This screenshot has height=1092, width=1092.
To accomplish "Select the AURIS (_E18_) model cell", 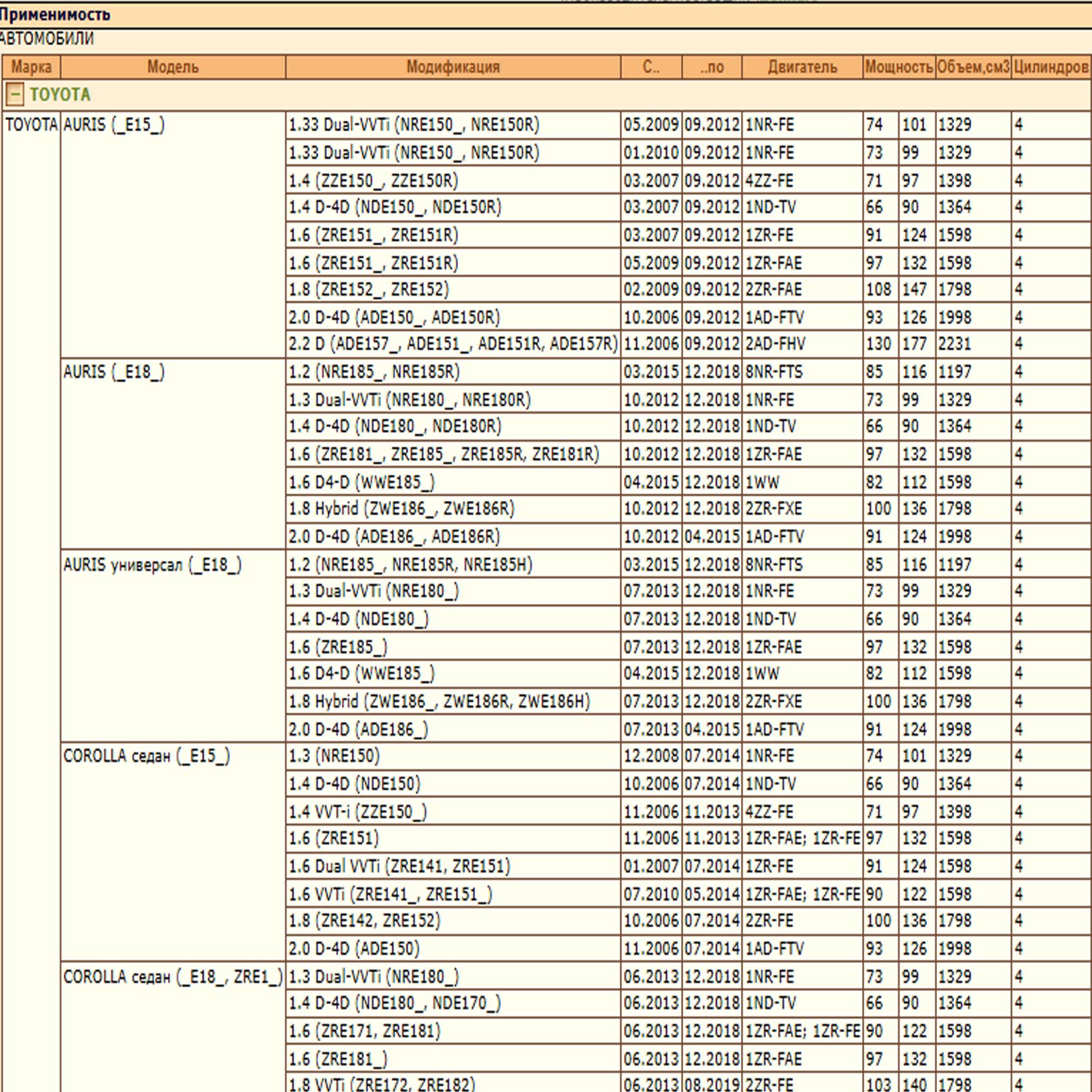I will tap(114, 372).
